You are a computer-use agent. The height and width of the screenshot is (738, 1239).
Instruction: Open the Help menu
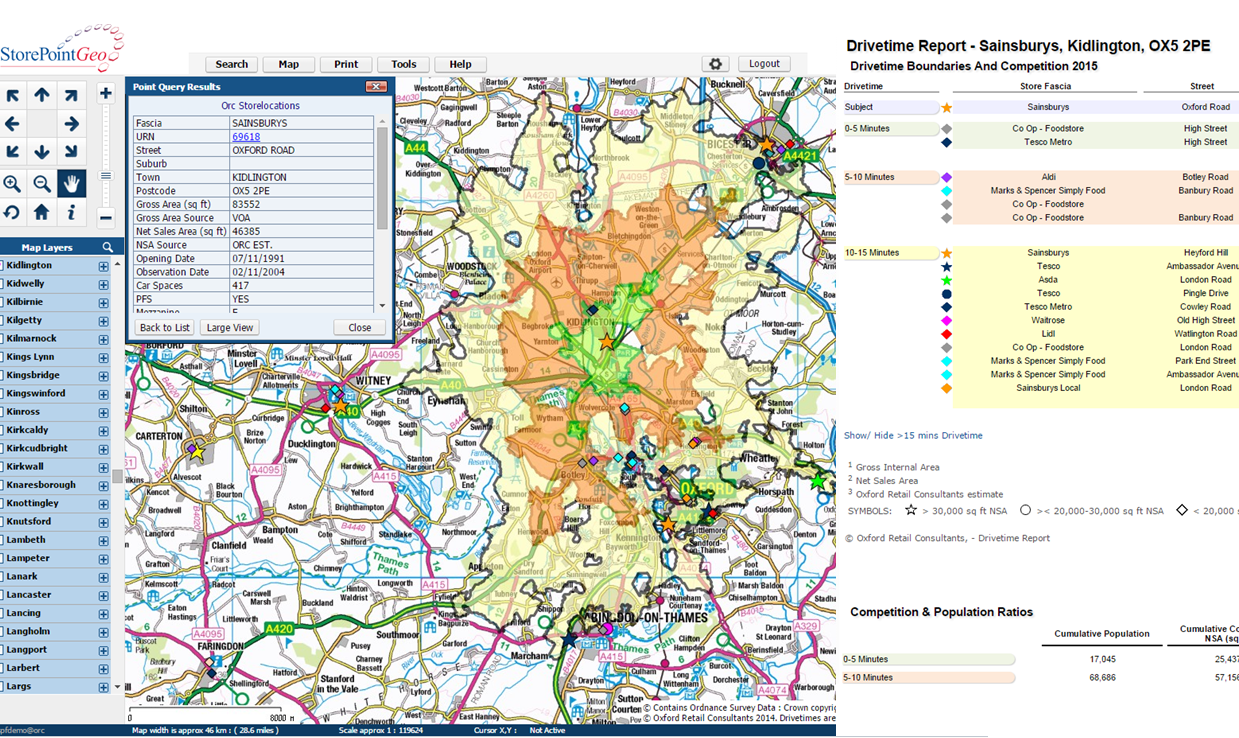click(461, 64)
